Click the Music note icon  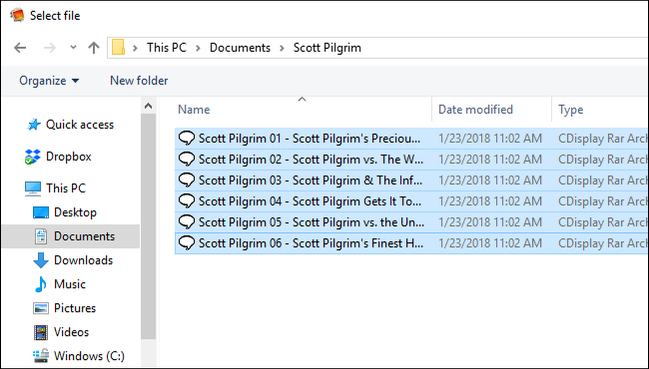click(41, 284)
